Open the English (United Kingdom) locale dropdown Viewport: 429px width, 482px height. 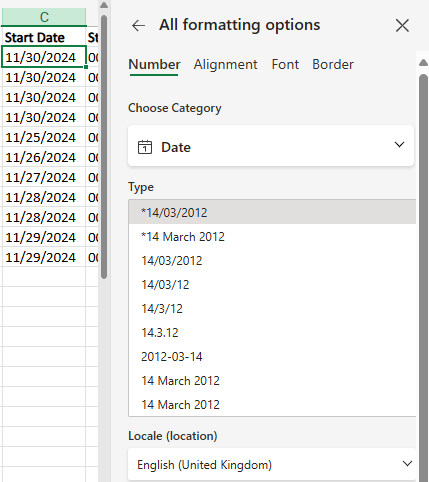click(272, 464)
